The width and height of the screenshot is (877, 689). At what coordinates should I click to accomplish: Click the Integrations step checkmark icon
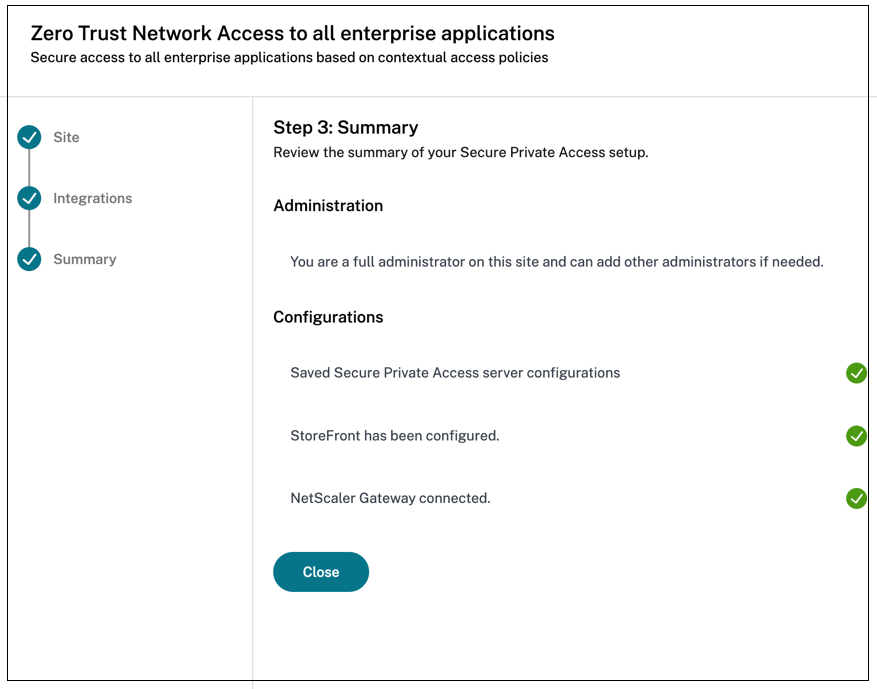coord(29,198)
